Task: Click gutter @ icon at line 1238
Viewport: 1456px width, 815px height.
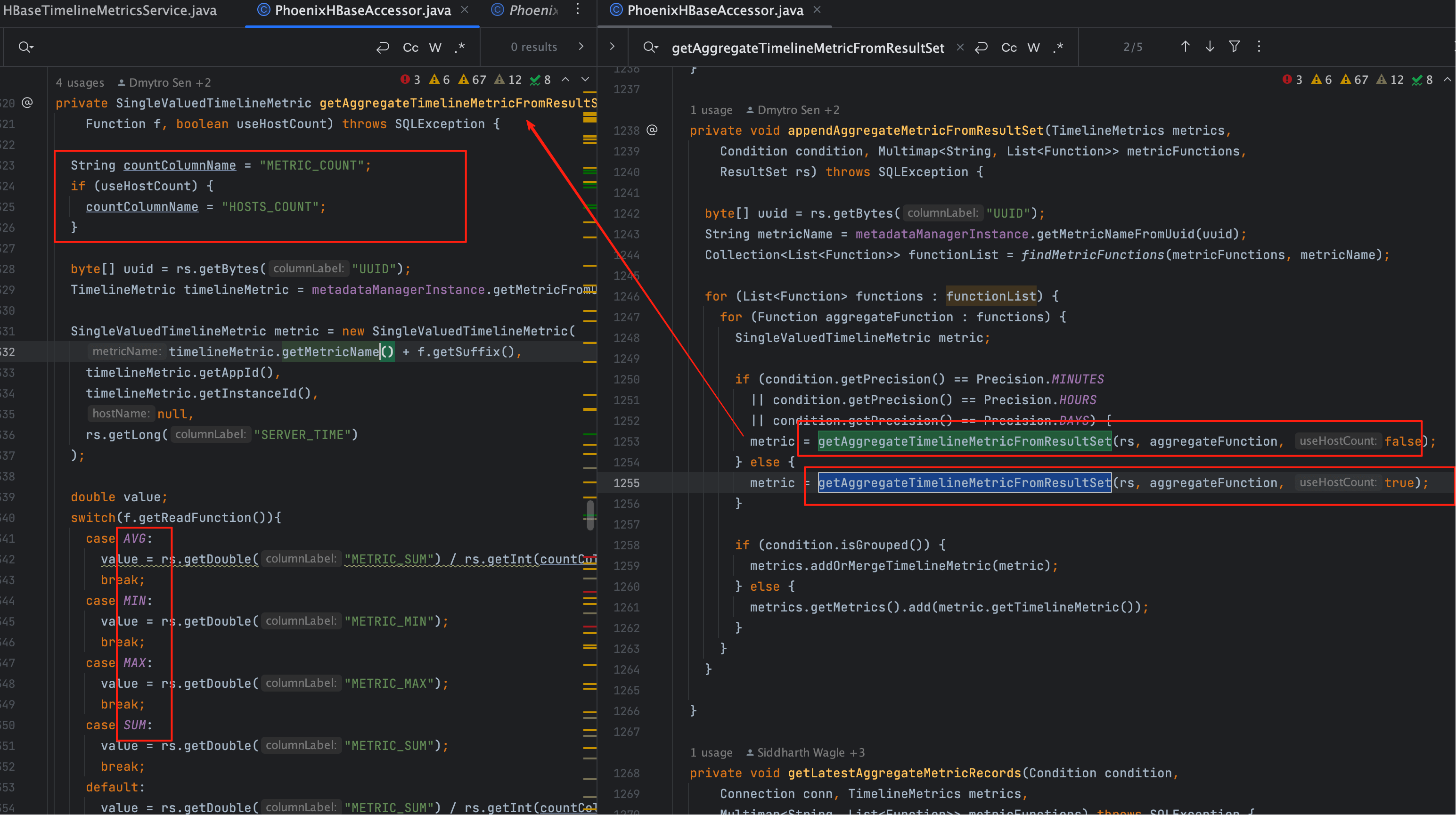Action: click(x=652, y=130)
